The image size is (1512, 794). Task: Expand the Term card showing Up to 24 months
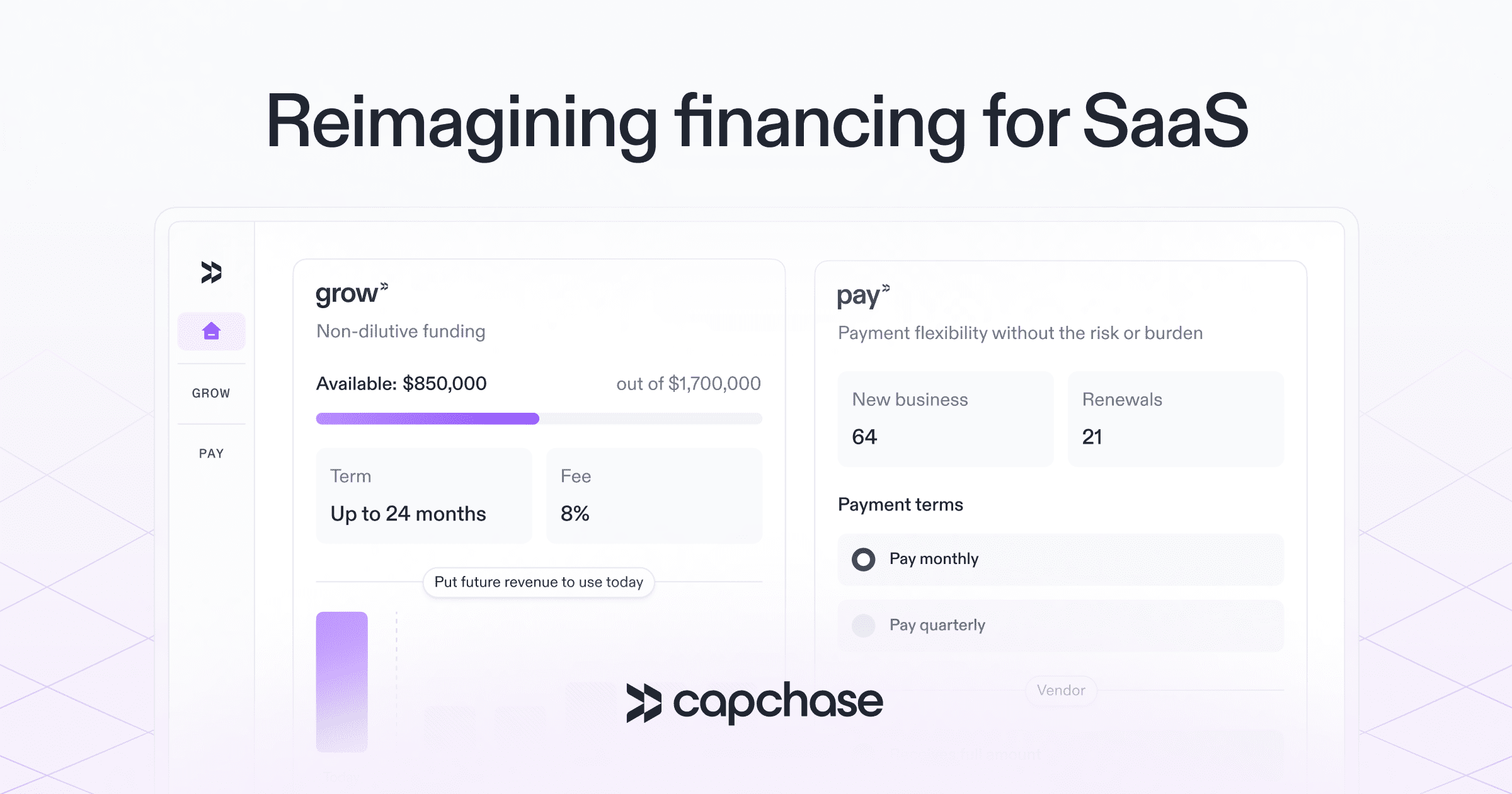click(423, 496)
